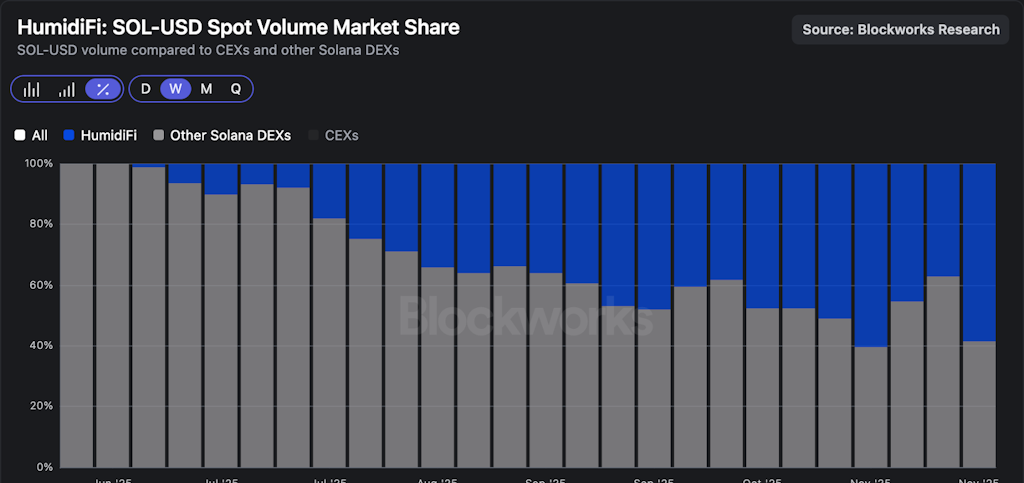Image resolution: width=1024 pixels, height=483 pixels.
Task: Click the white All legend swatch
Action: click(20, 136)
